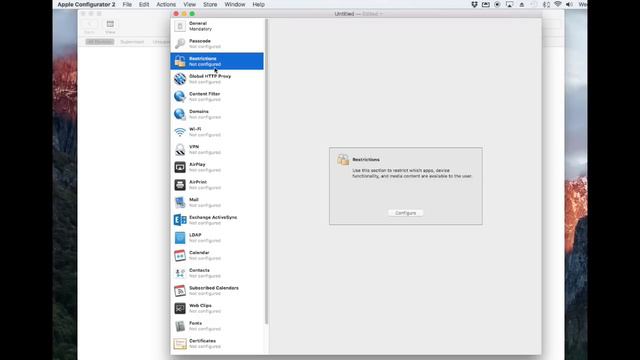Viewport: 640px width, 360px height.
Task: Open the AirPrint printer icon
Action: (x=180, y=184)
